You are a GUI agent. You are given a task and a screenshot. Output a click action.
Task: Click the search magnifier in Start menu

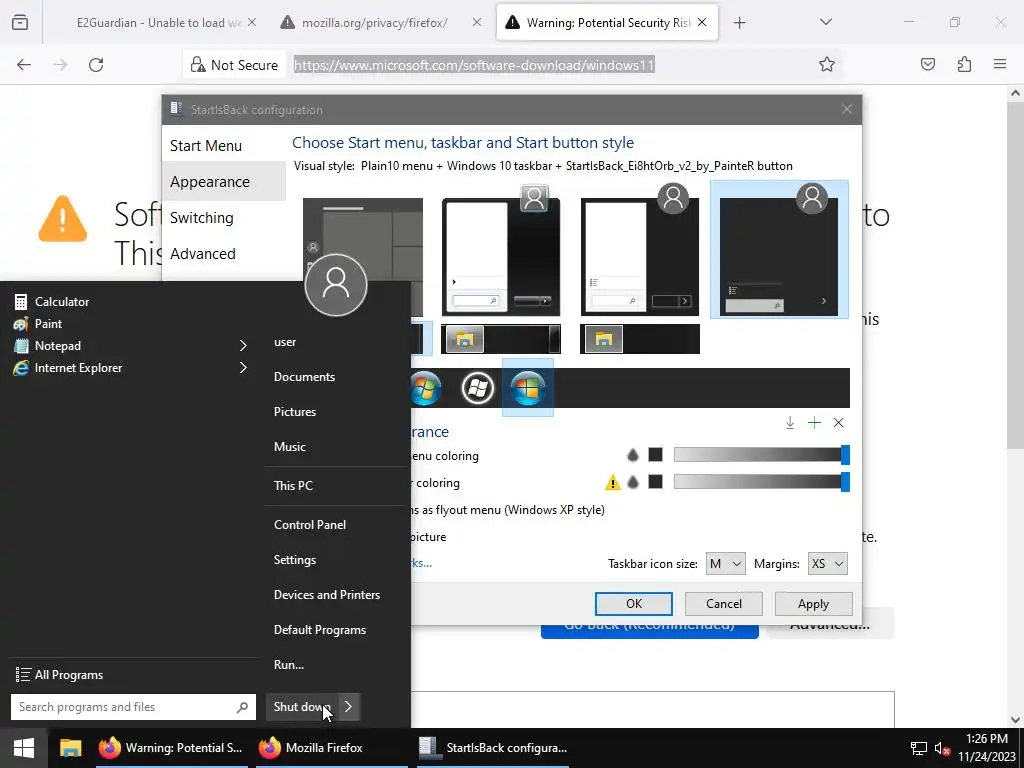click(x=242, y=707)
